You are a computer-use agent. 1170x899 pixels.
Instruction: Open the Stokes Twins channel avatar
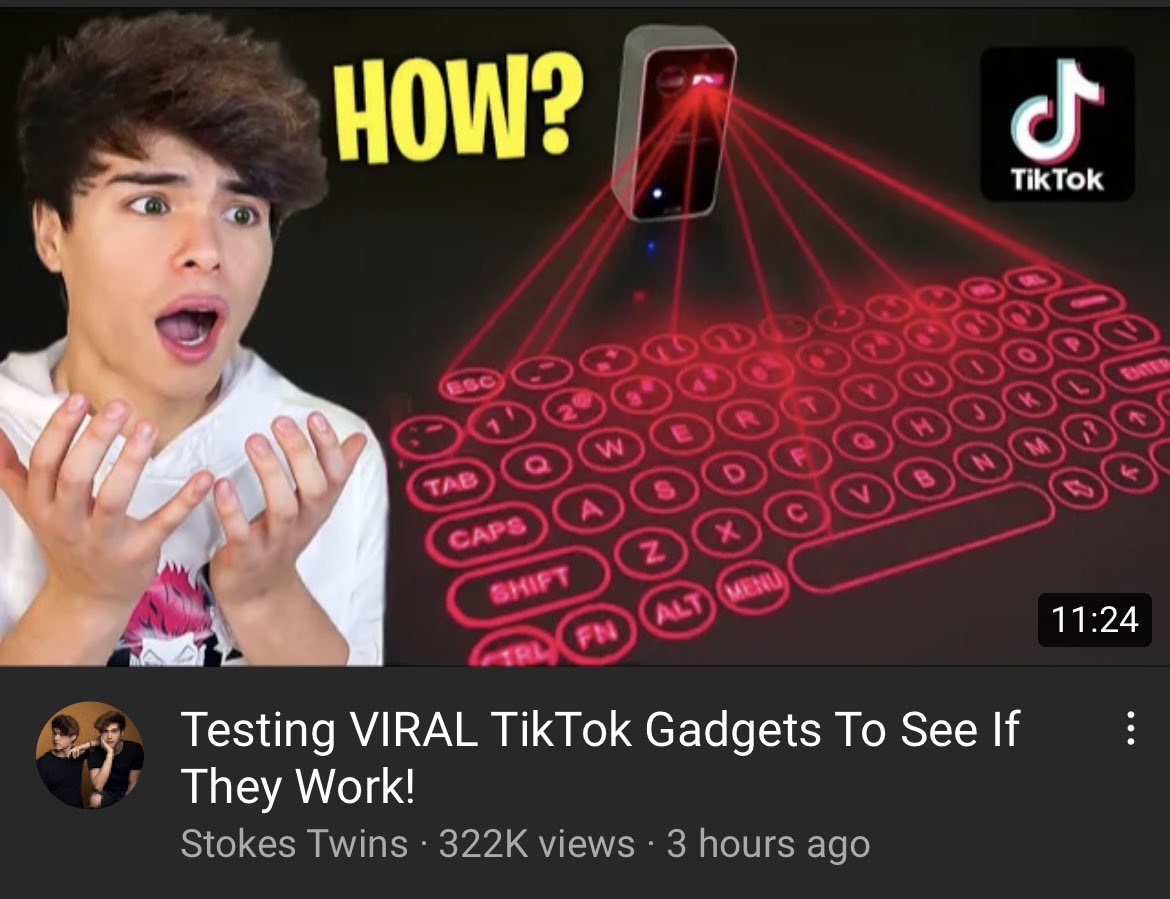click(90, 755)
